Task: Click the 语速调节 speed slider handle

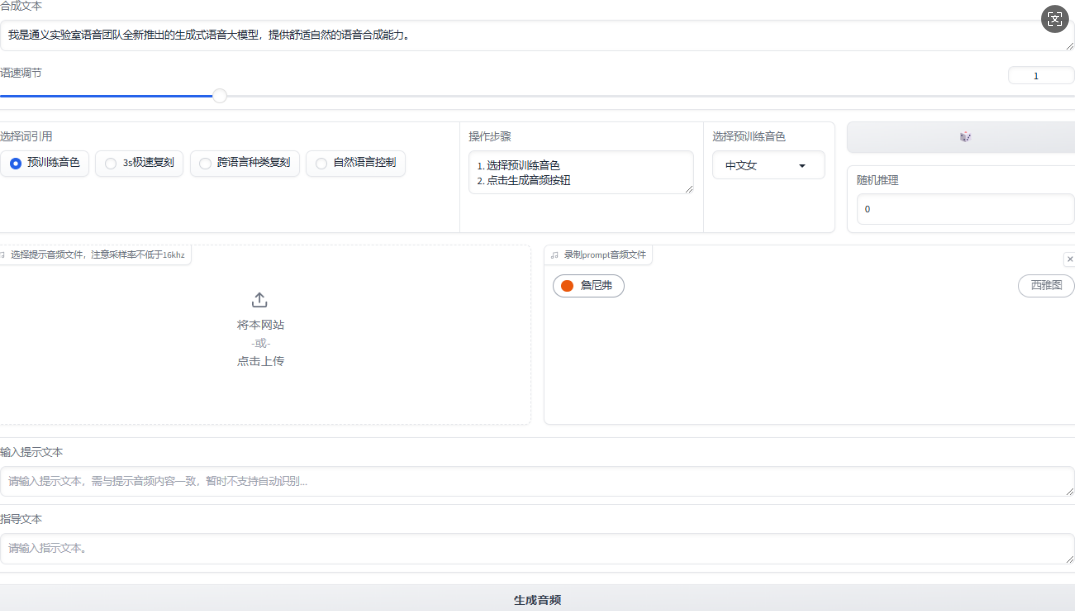Action: [220, 95]
